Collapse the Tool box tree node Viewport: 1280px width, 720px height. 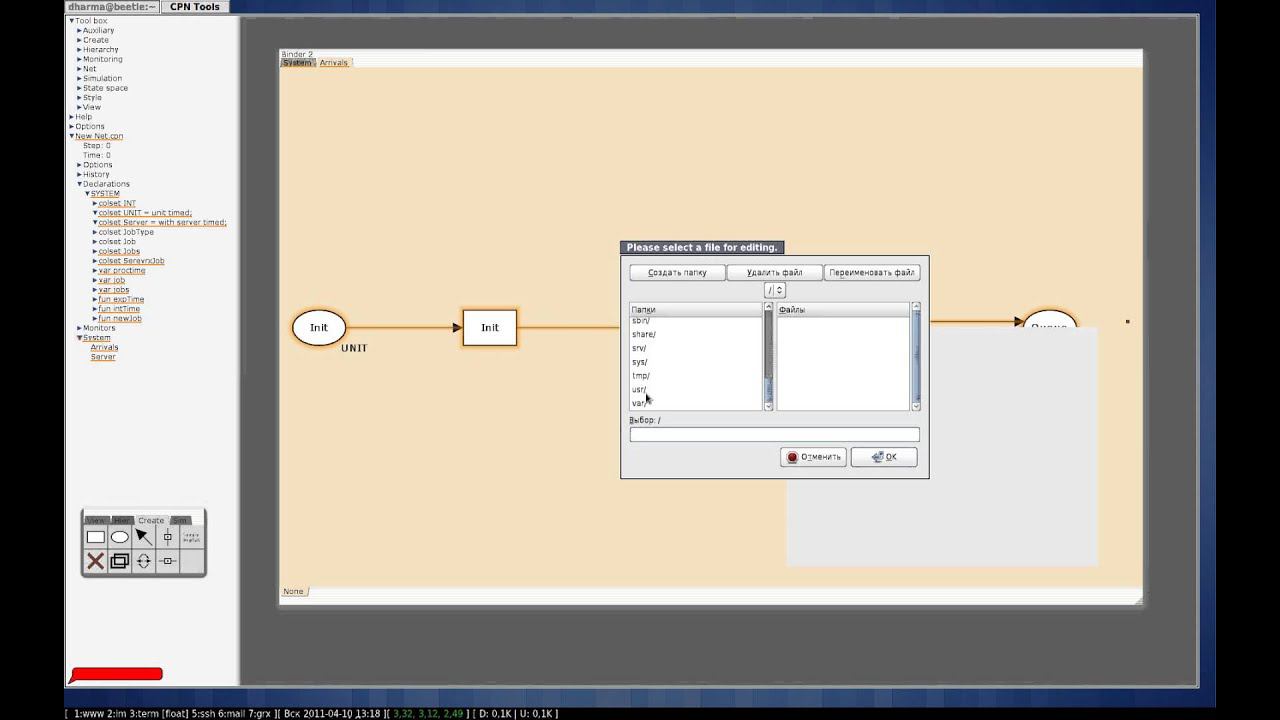point(71,21)
